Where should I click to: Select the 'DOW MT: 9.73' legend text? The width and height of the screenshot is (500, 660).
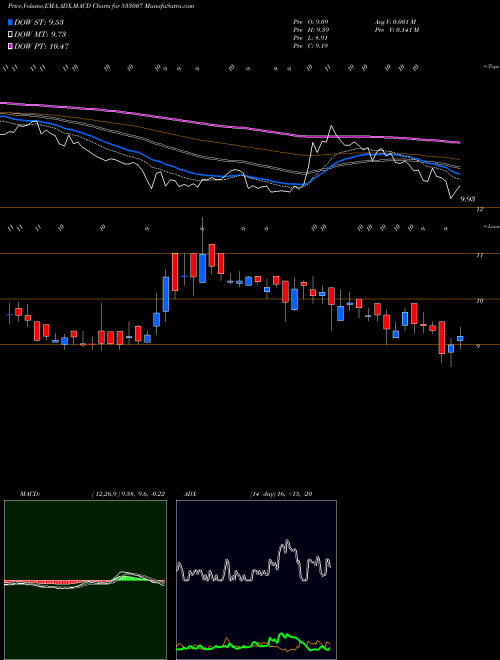pos(40,35)
